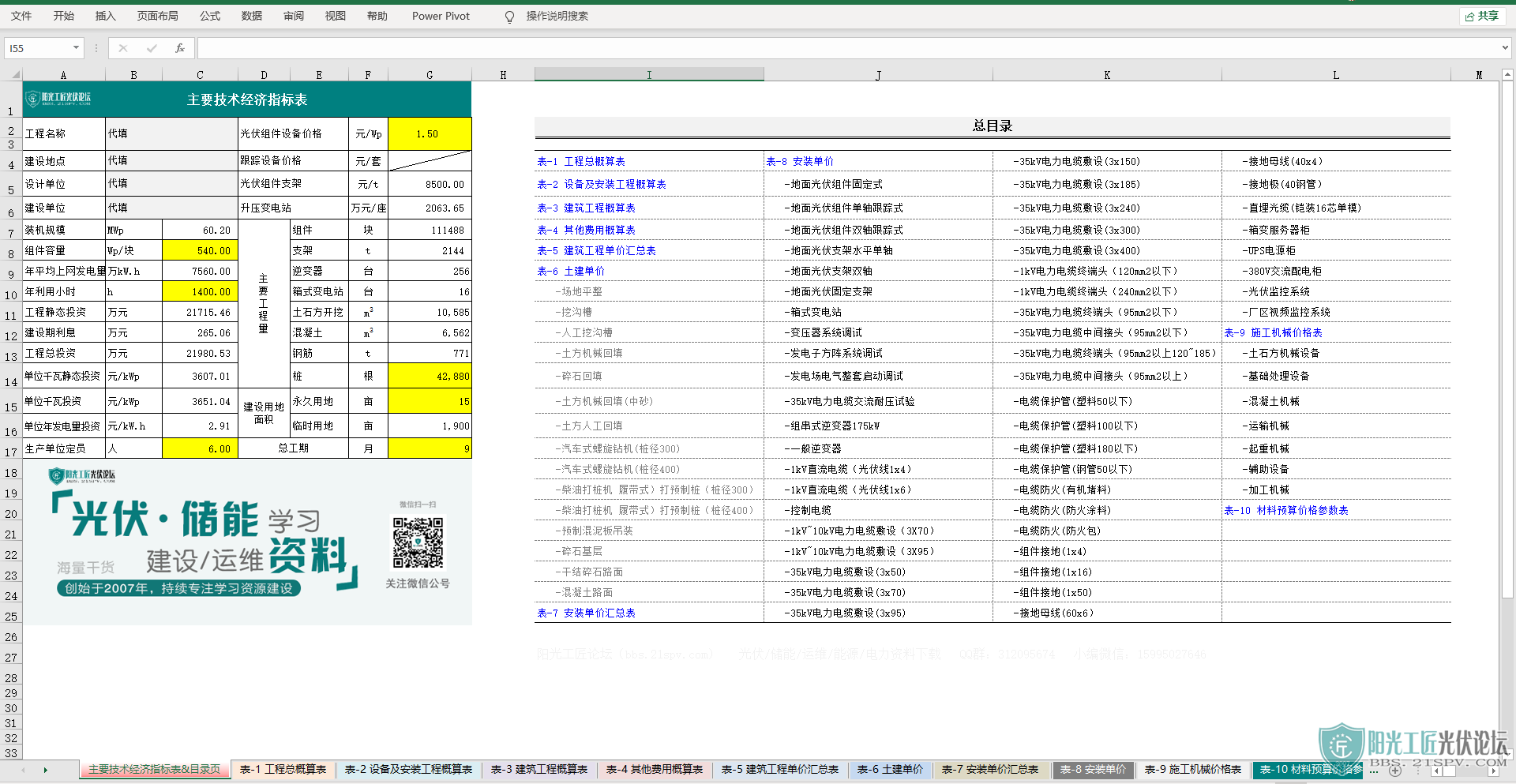
Task: Follow the 表-2 设备及安装工程概算表 link
Action: pyautogui.click(x=602, y=184)
